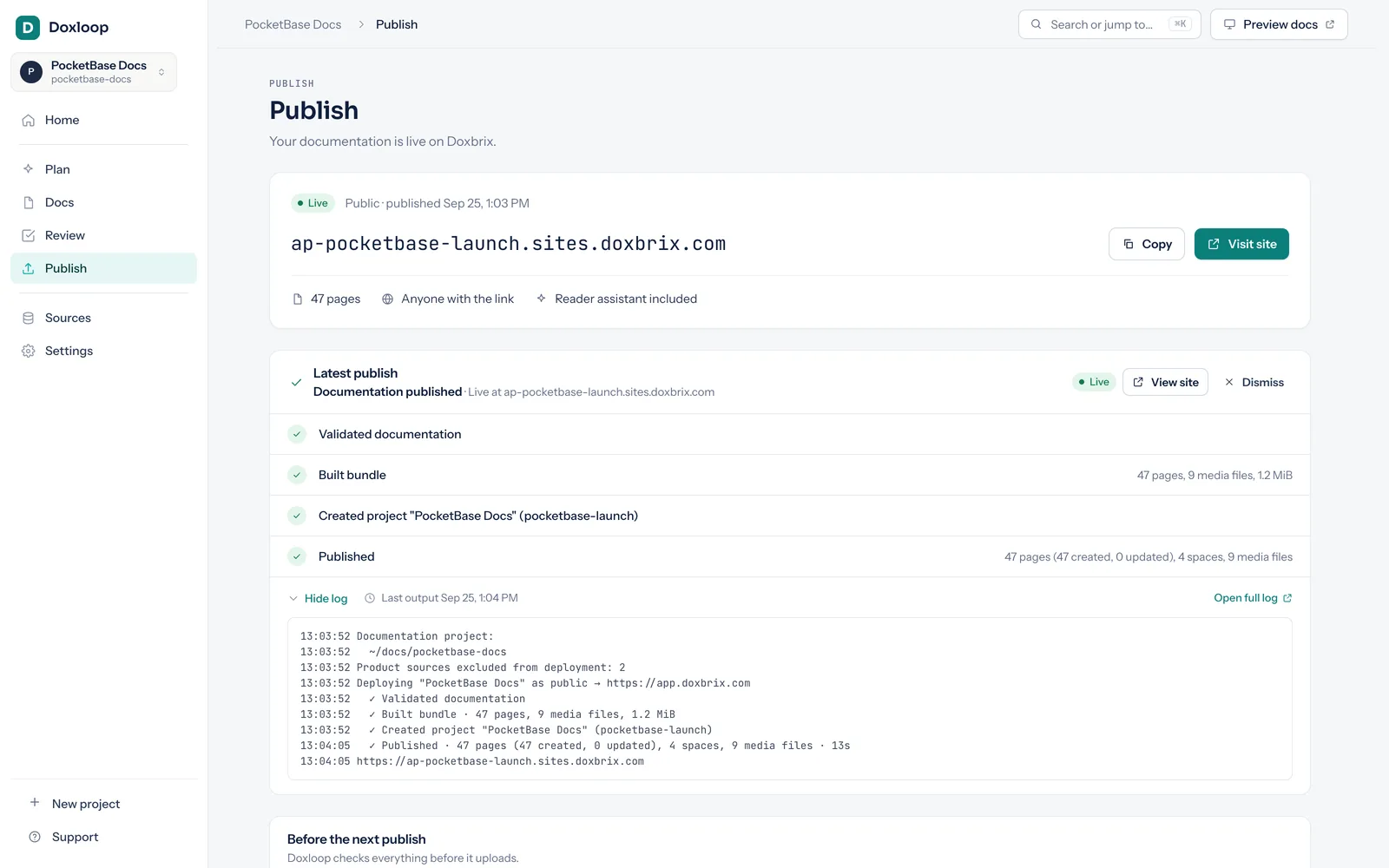The width and height of the screenshot is (1389, 868).
Task: Focus the Search or jump to field
Action: point(1109,24)
